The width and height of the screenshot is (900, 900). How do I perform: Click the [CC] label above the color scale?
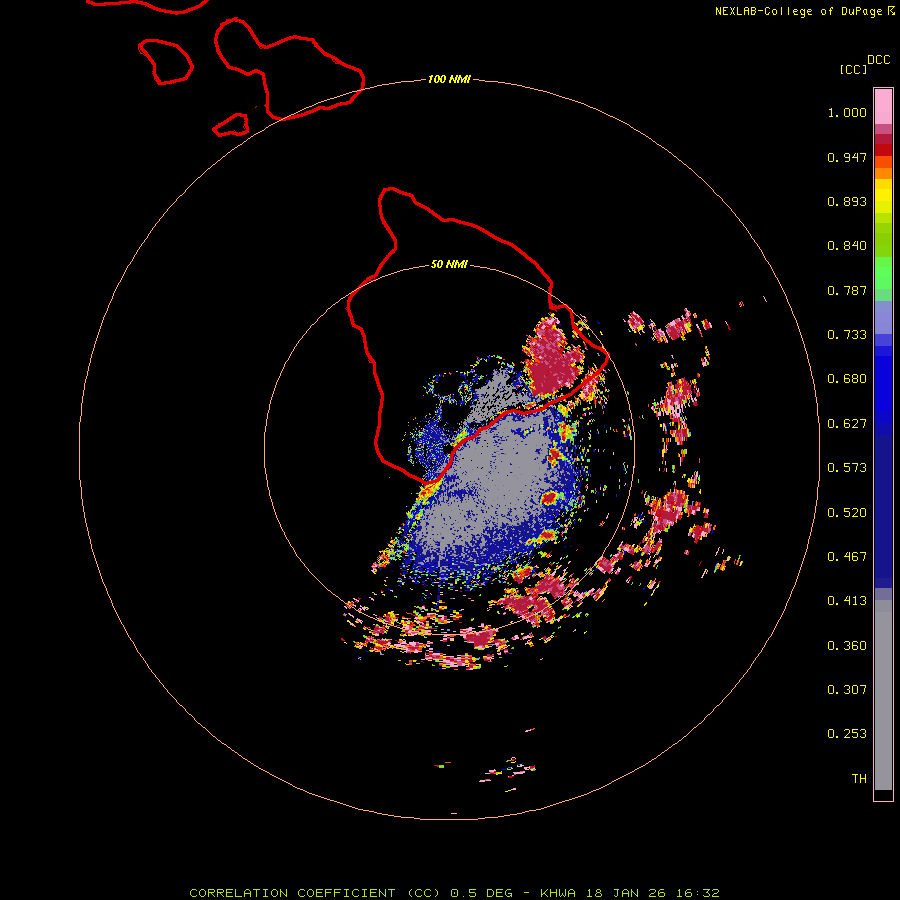click(853, 69)
